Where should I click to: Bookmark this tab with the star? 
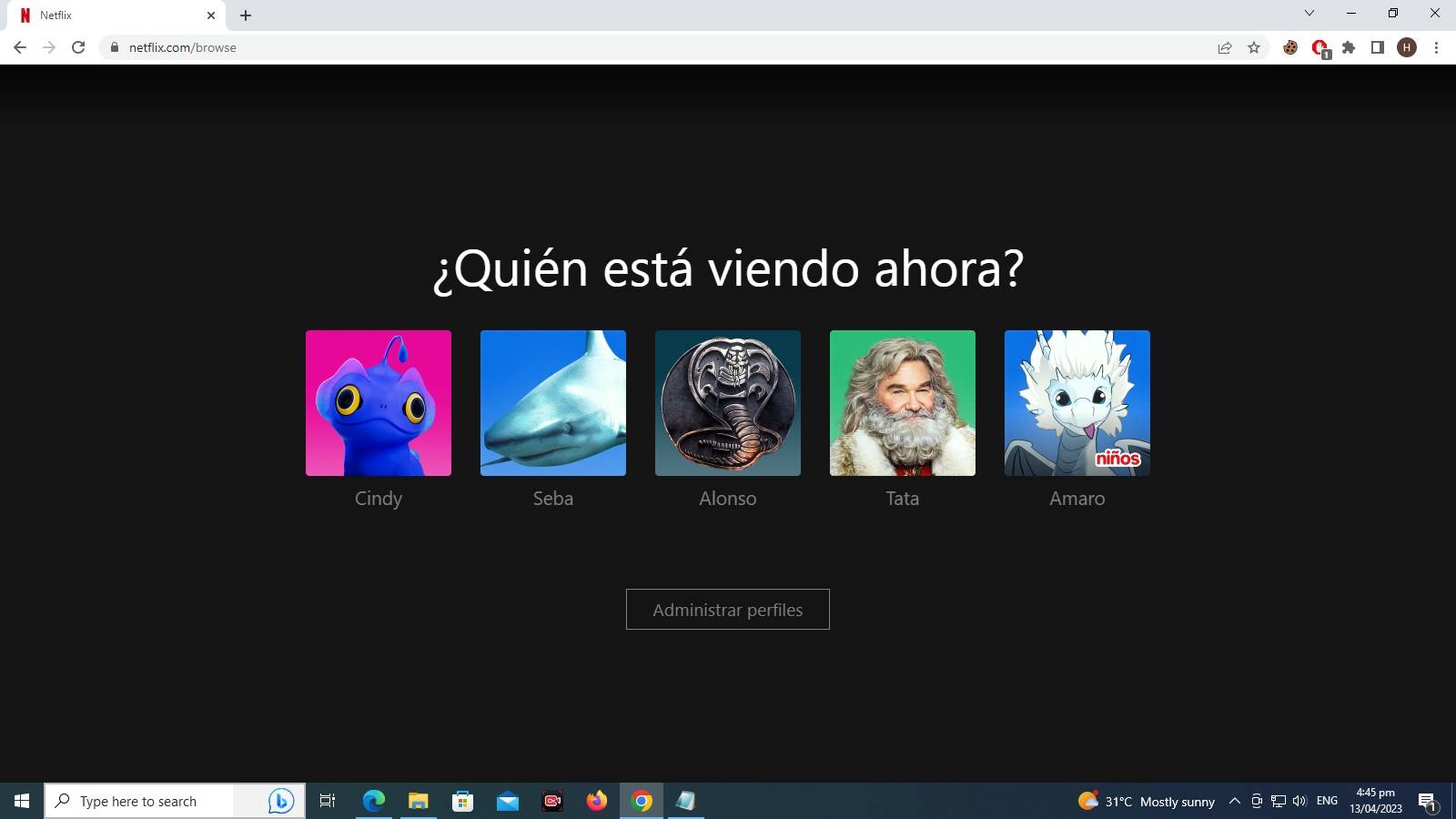[1254, 47]
